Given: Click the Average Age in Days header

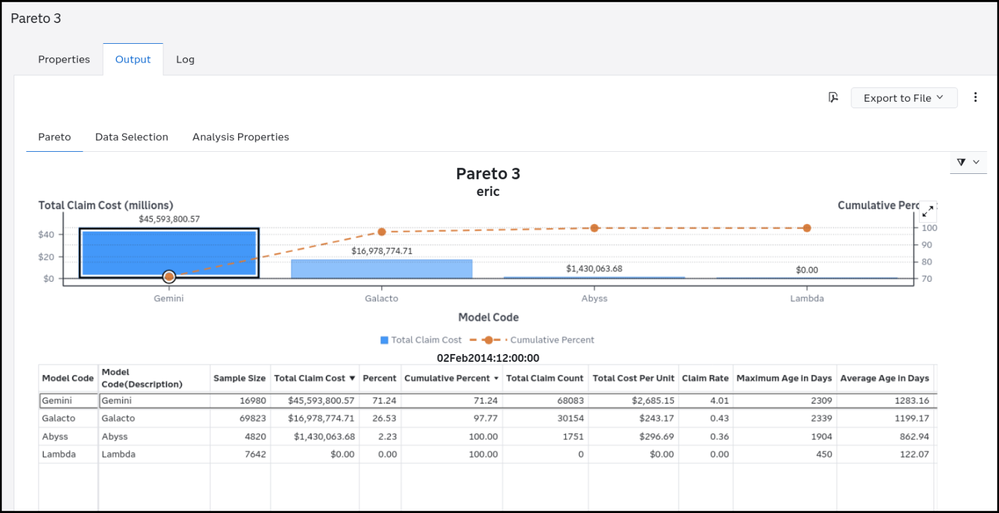Looking at the screenshot, I should click(x=884, y=378).
